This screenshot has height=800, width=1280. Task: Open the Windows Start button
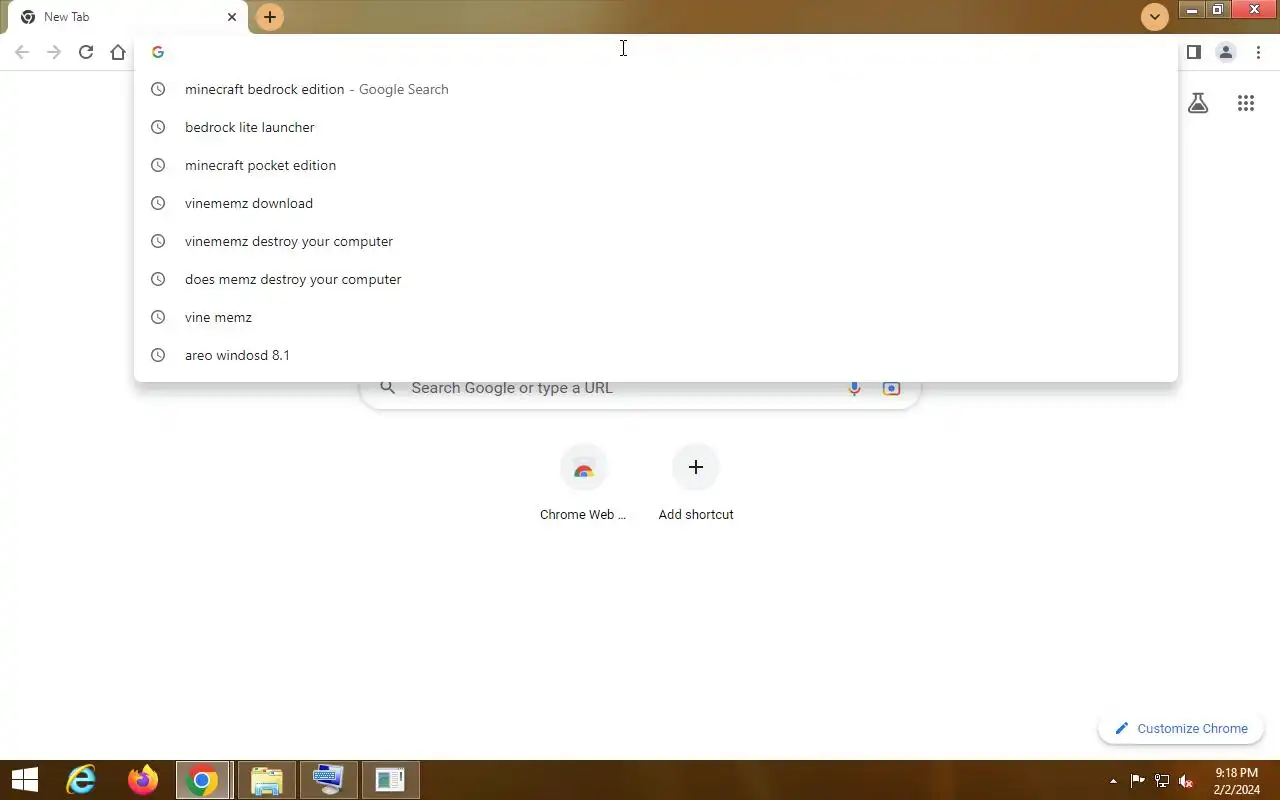pos(24,780)
